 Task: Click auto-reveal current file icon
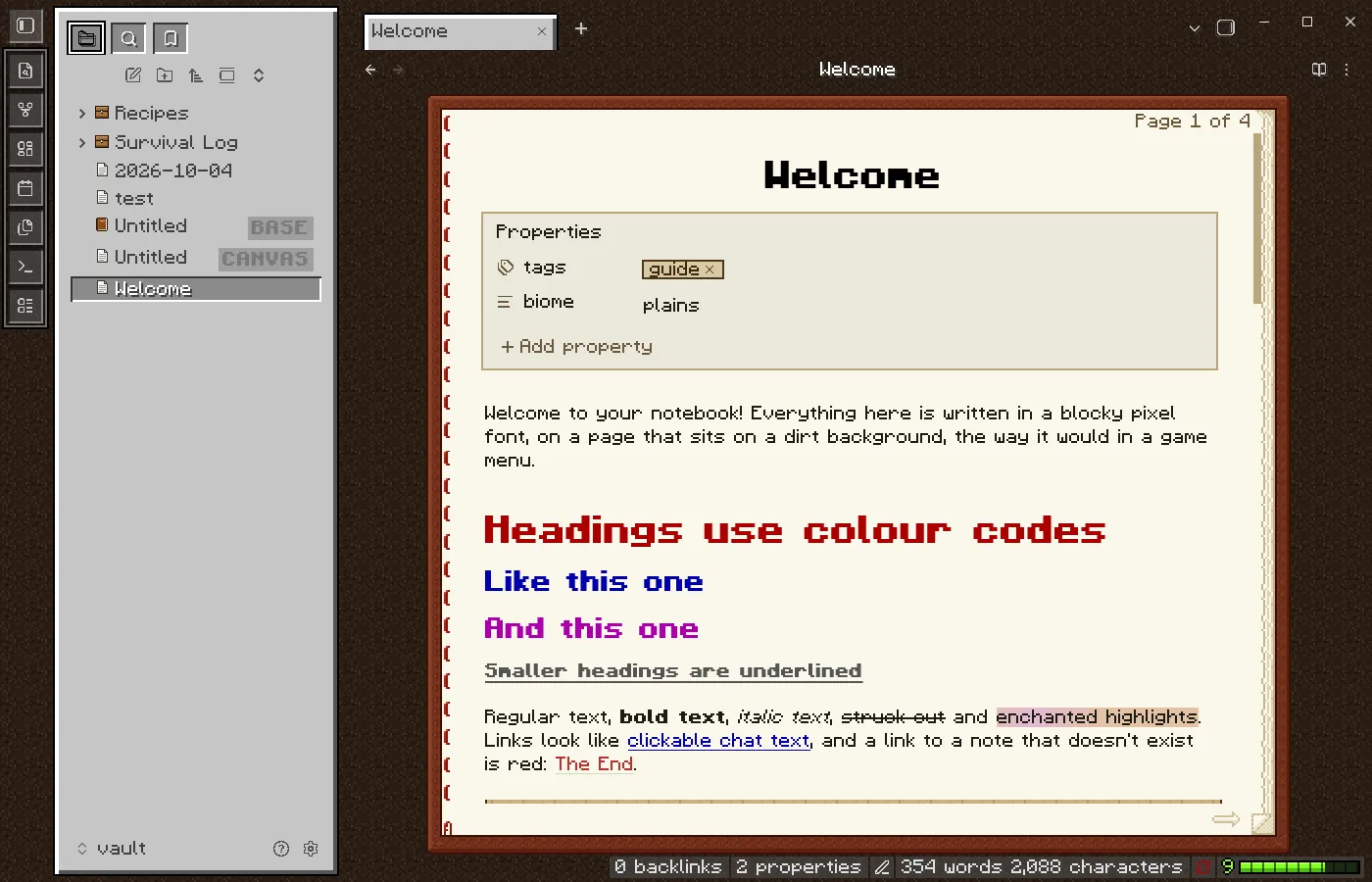[227, 75]
